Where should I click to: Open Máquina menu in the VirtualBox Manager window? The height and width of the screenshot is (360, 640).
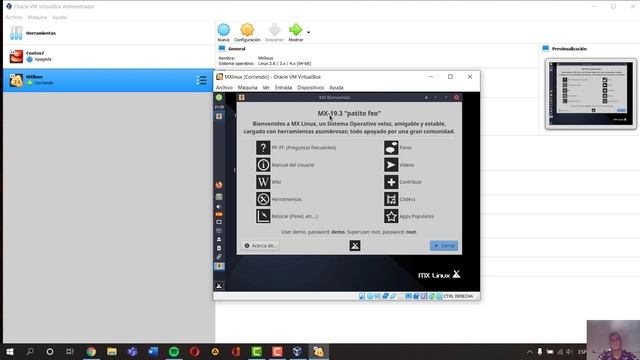[37, 17]
